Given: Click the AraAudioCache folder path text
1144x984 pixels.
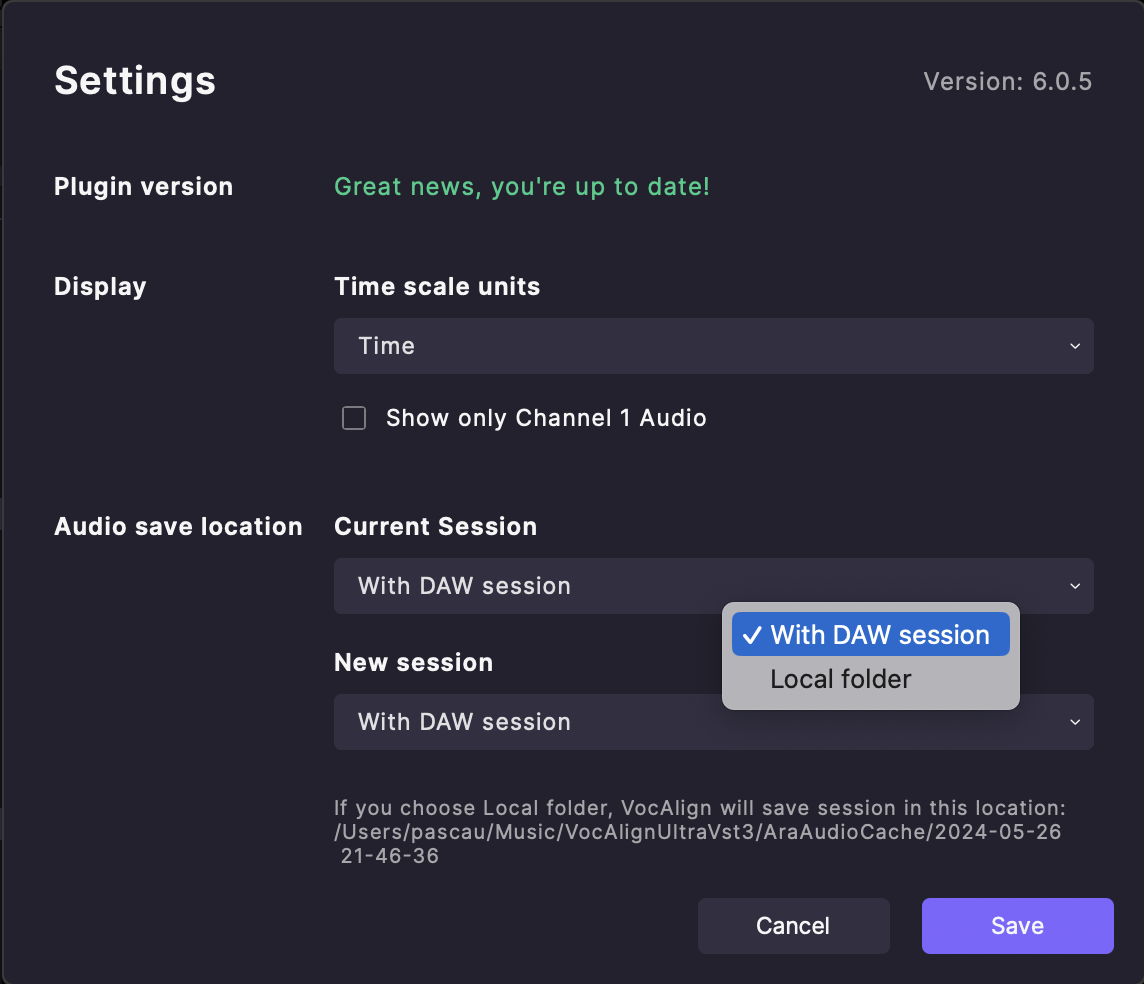Looking at the screenshot, I should coord(697,832).
